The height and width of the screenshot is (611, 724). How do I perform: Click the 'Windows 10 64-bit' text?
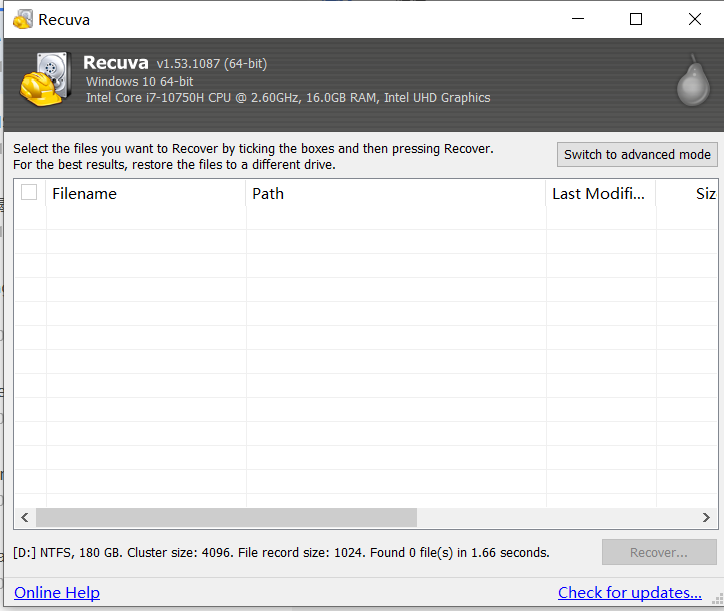(139, 82)
